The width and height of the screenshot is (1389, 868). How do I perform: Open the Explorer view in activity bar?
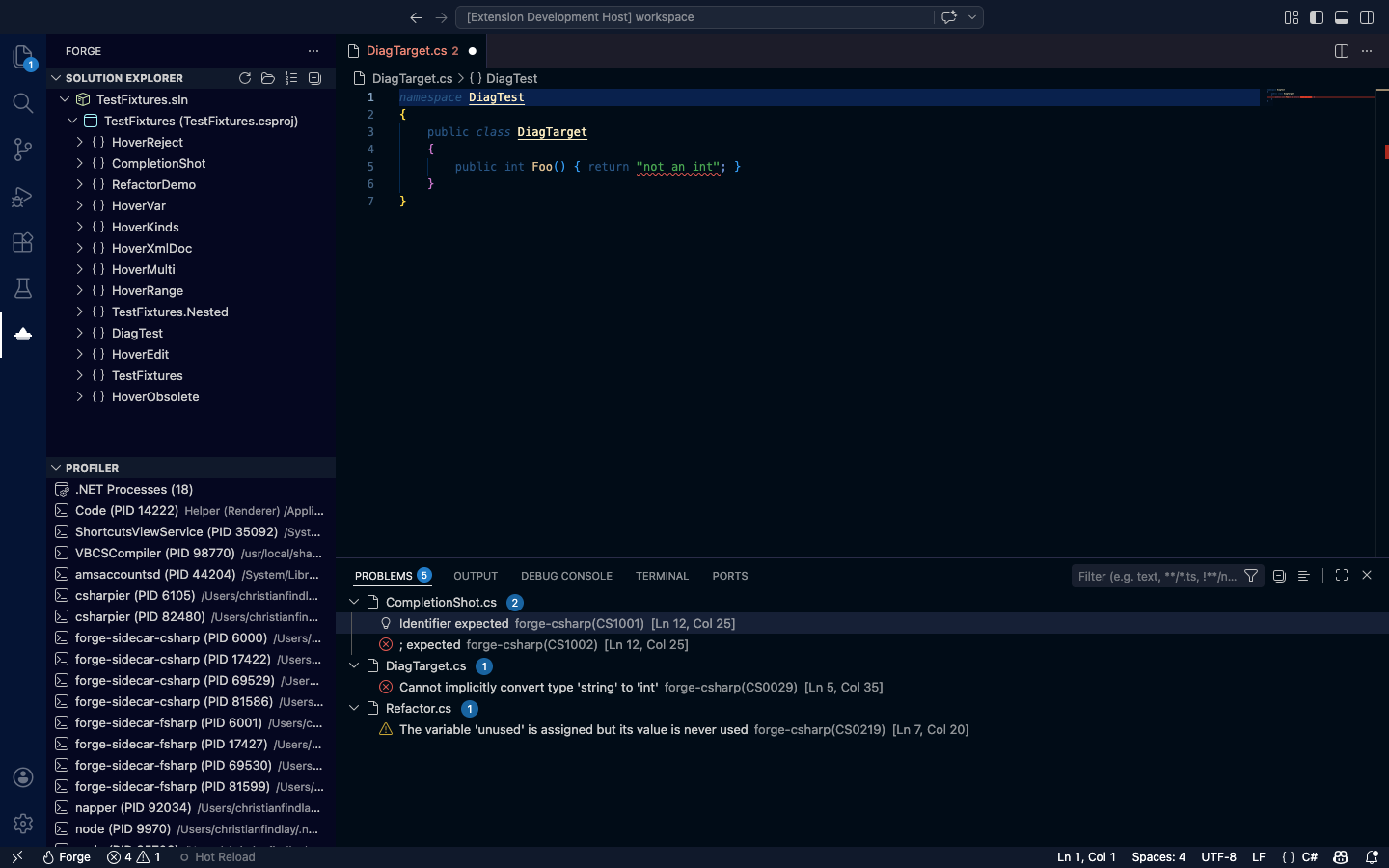[23, 57]
